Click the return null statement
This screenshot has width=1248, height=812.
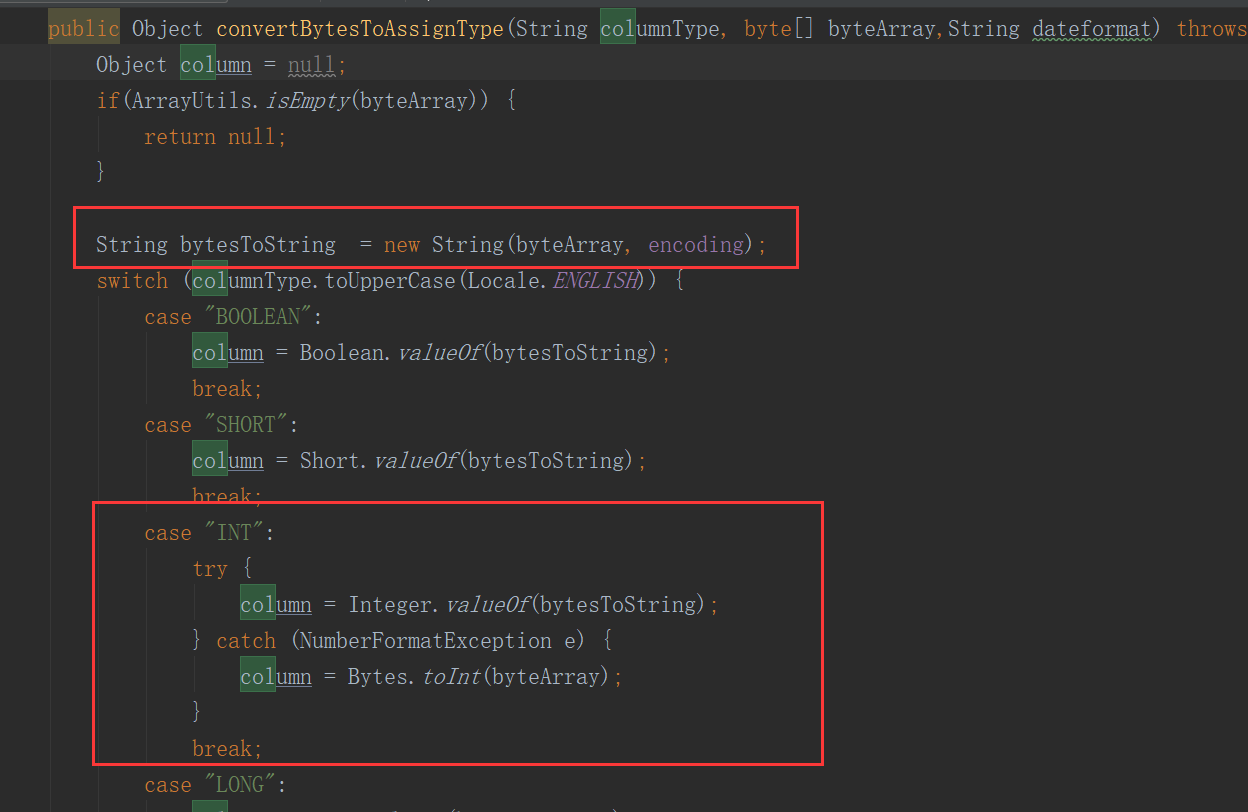click(x=215, y=136)
